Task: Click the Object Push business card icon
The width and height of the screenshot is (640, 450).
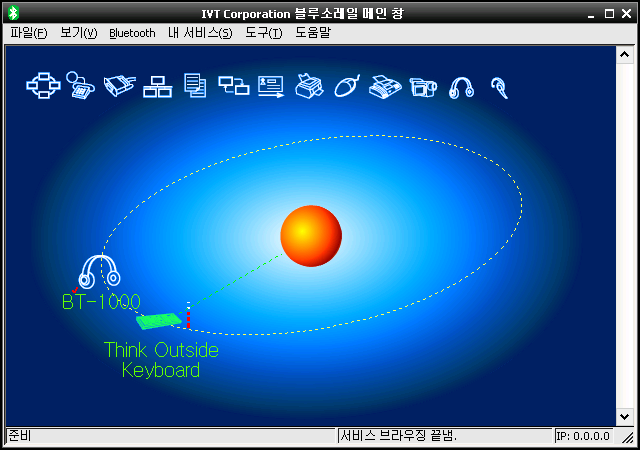Action: tap(271, 87)
